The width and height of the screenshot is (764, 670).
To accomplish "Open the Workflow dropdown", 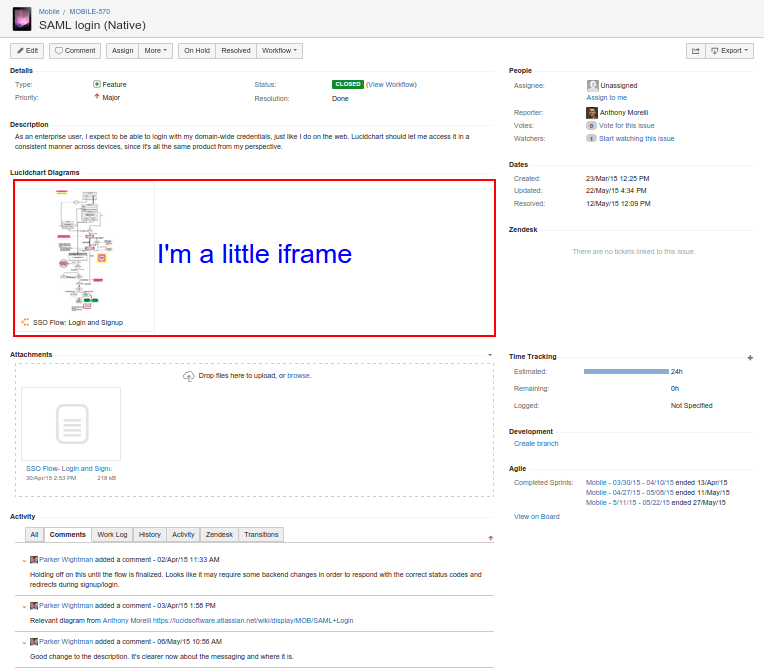I will (279, 51).
